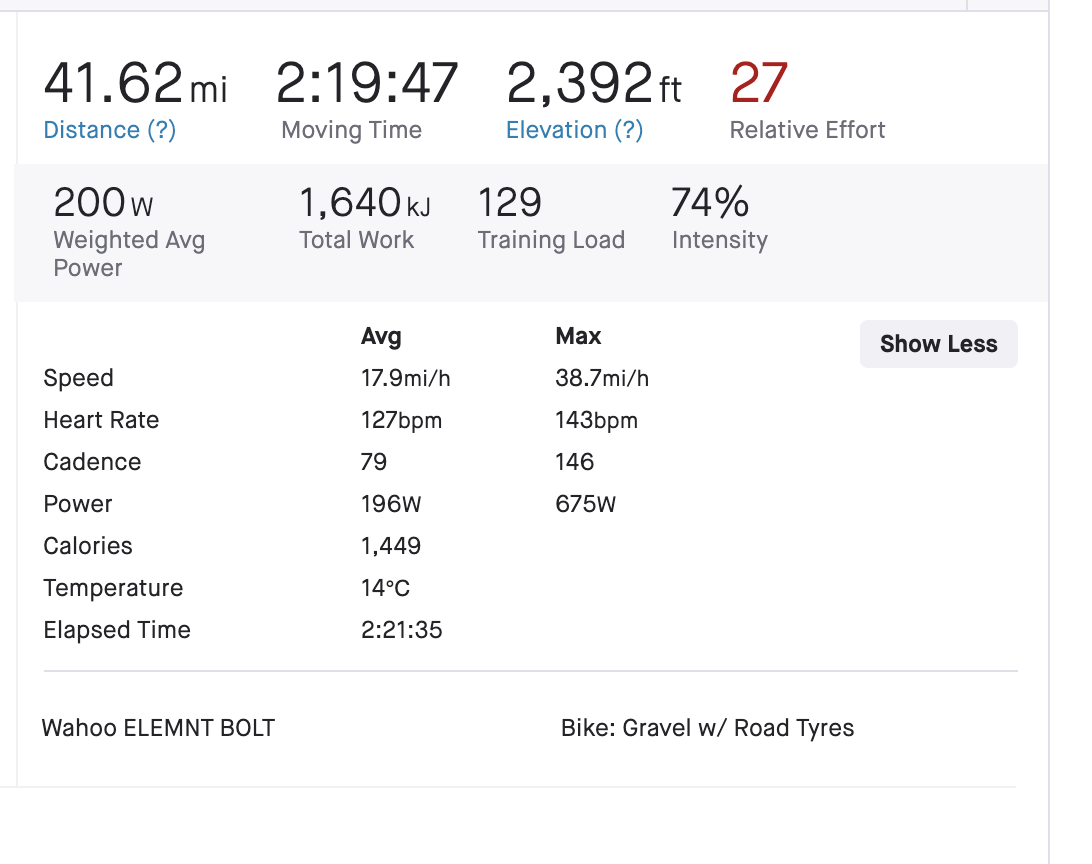
Task: Click the red Relative Effort score 27
Action: click(x=760, y=84)
